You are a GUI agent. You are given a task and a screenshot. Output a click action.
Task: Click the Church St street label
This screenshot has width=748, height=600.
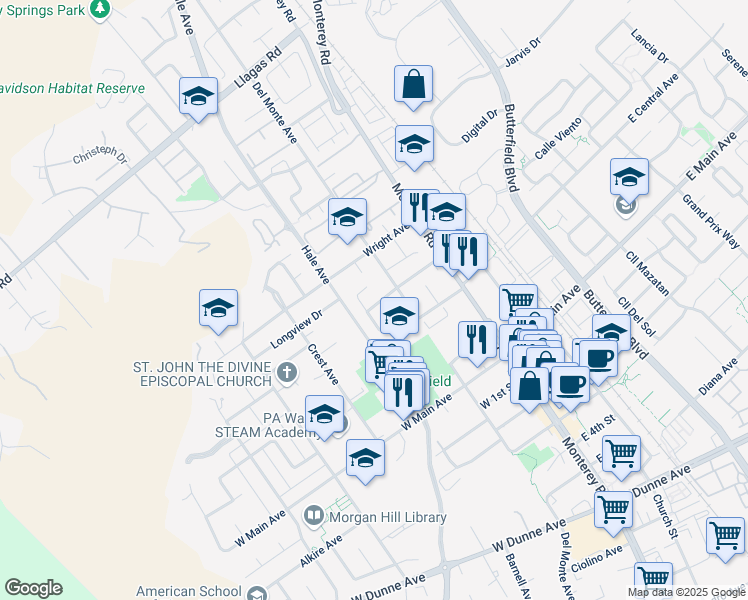pyautogui.click(x=665, y=517)
